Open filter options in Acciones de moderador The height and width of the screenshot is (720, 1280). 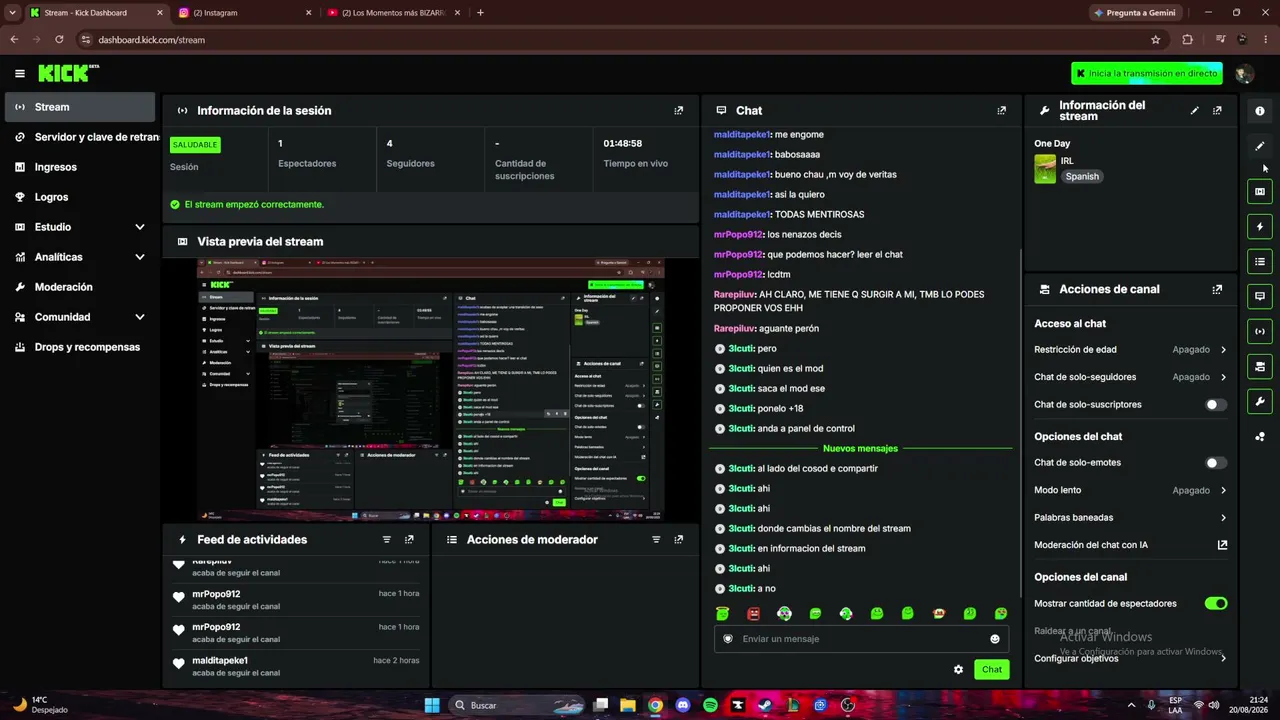click(656, 539)
